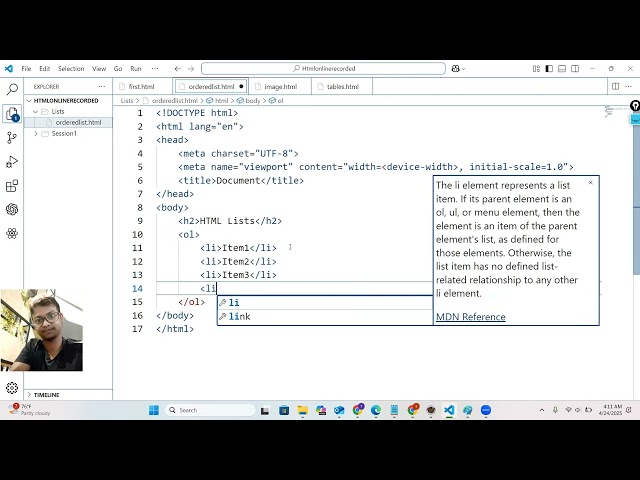Toggle the bottom Panel visibility
640x480 pixels.
point(562,69)
